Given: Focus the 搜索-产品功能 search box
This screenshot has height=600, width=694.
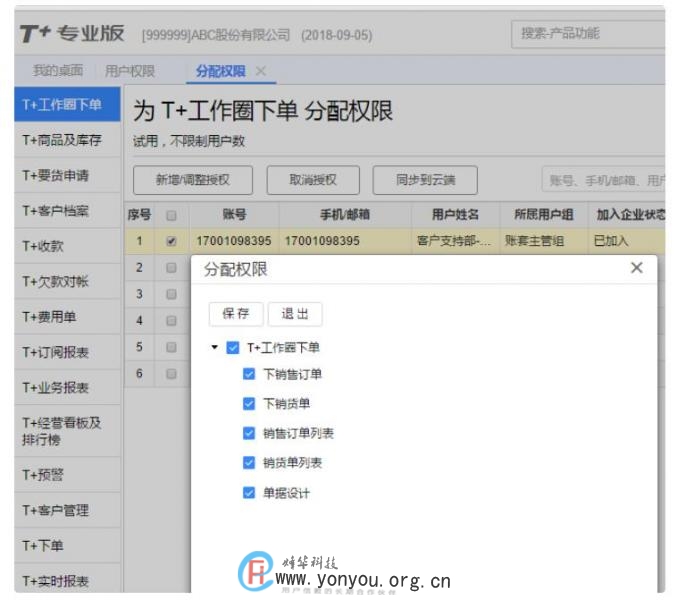Looking at the screenshot, I should [x=588, y=34].
